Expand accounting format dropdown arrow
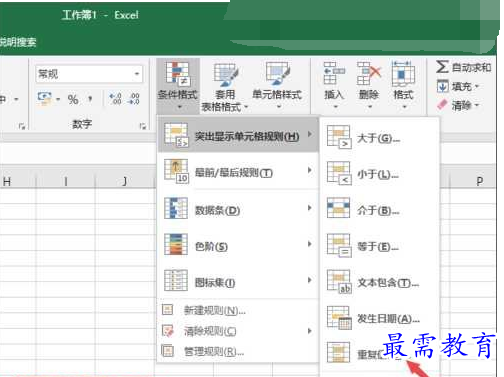The height and width of the screenshot is (377, 504). (58, 99)
